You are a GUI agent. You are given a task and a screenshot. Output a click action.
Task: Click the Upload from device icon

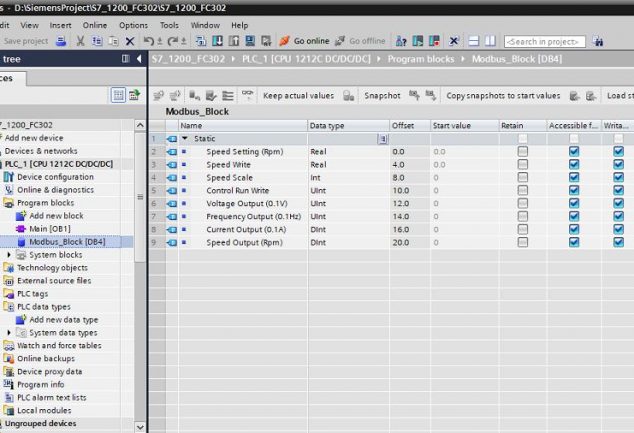pos(234,41)
